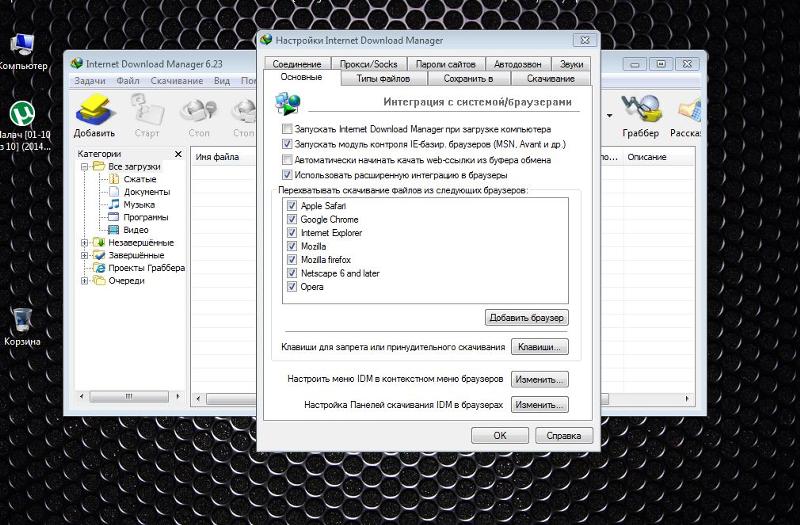
Task: Toggle advanced browser integration checkbox
Action: [x=287, y=174]
